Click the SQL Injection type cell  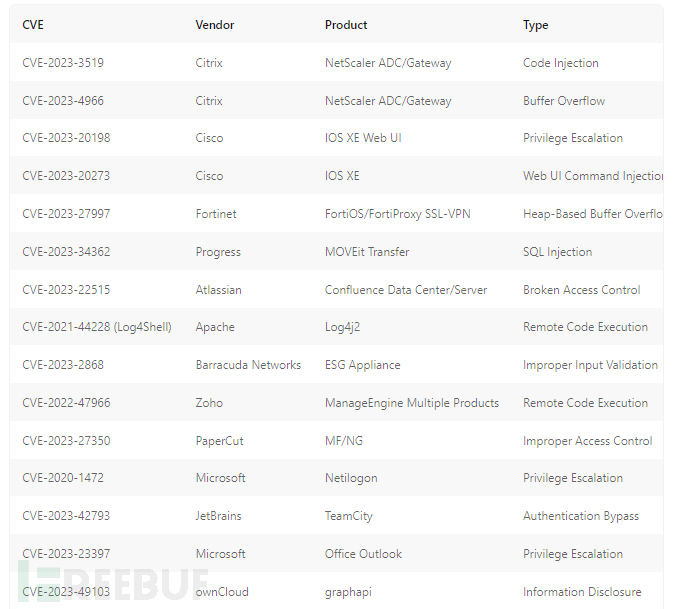557,252
